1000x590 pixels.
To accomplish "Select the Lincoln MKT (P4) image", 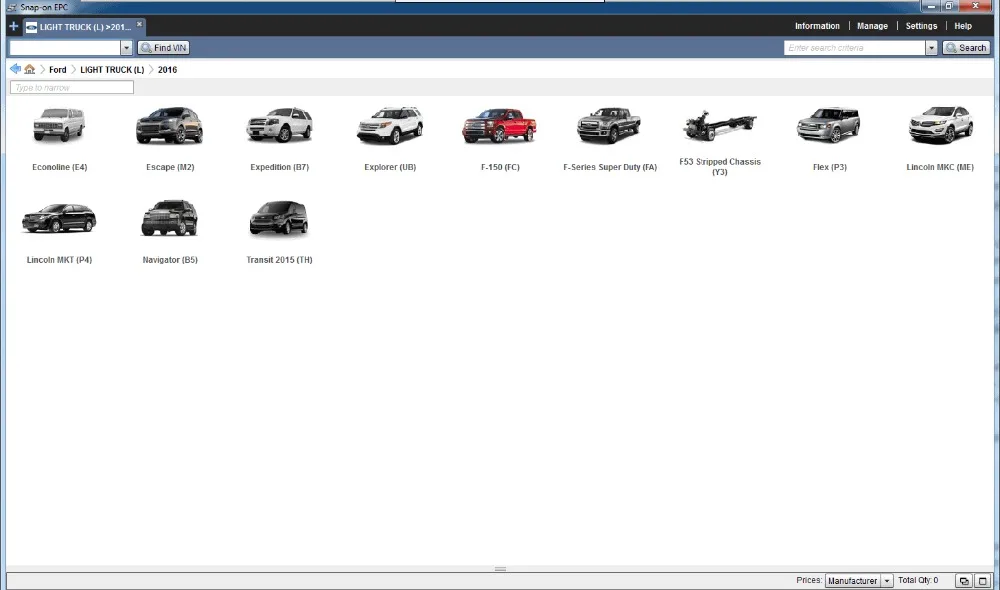I will (59, 218).
